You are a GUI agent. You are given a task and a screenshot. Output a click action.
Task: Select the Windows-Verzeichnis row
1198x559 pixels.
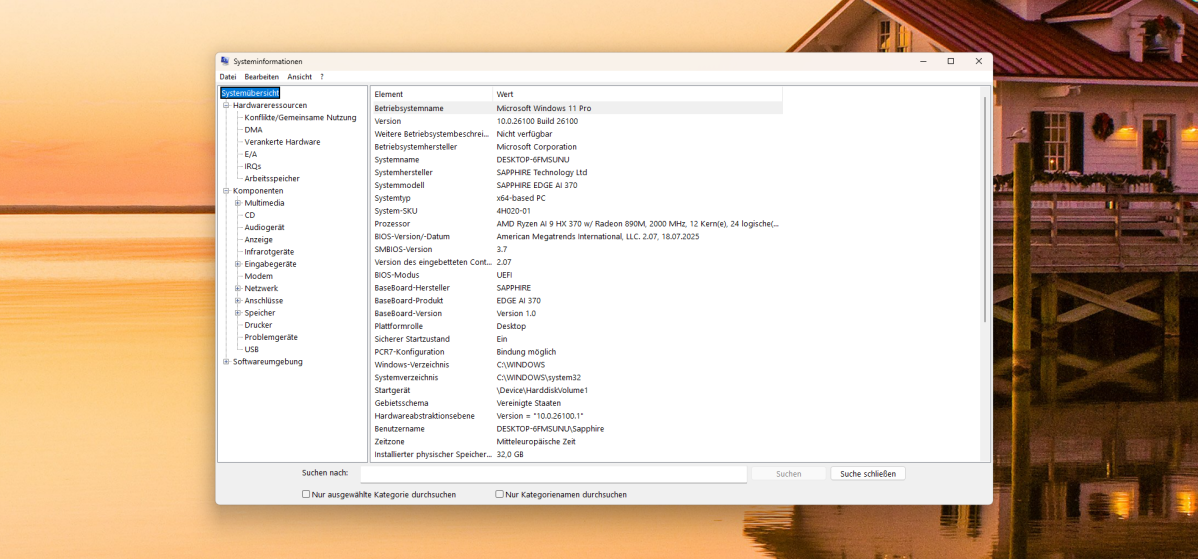point(577,365)
